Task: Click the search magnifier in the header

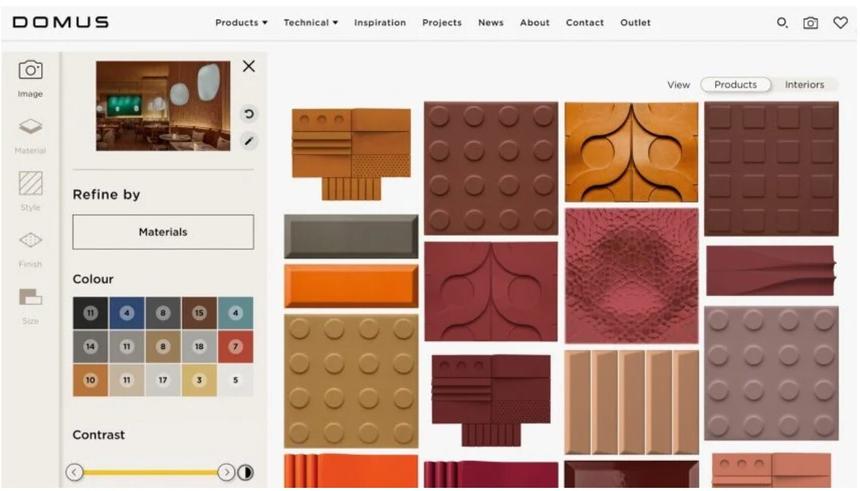Action: (x=782, y=22)
